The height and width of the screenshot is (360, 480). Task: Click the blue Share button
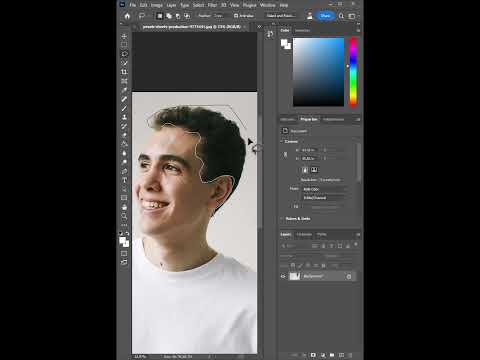tap(325, 16)
